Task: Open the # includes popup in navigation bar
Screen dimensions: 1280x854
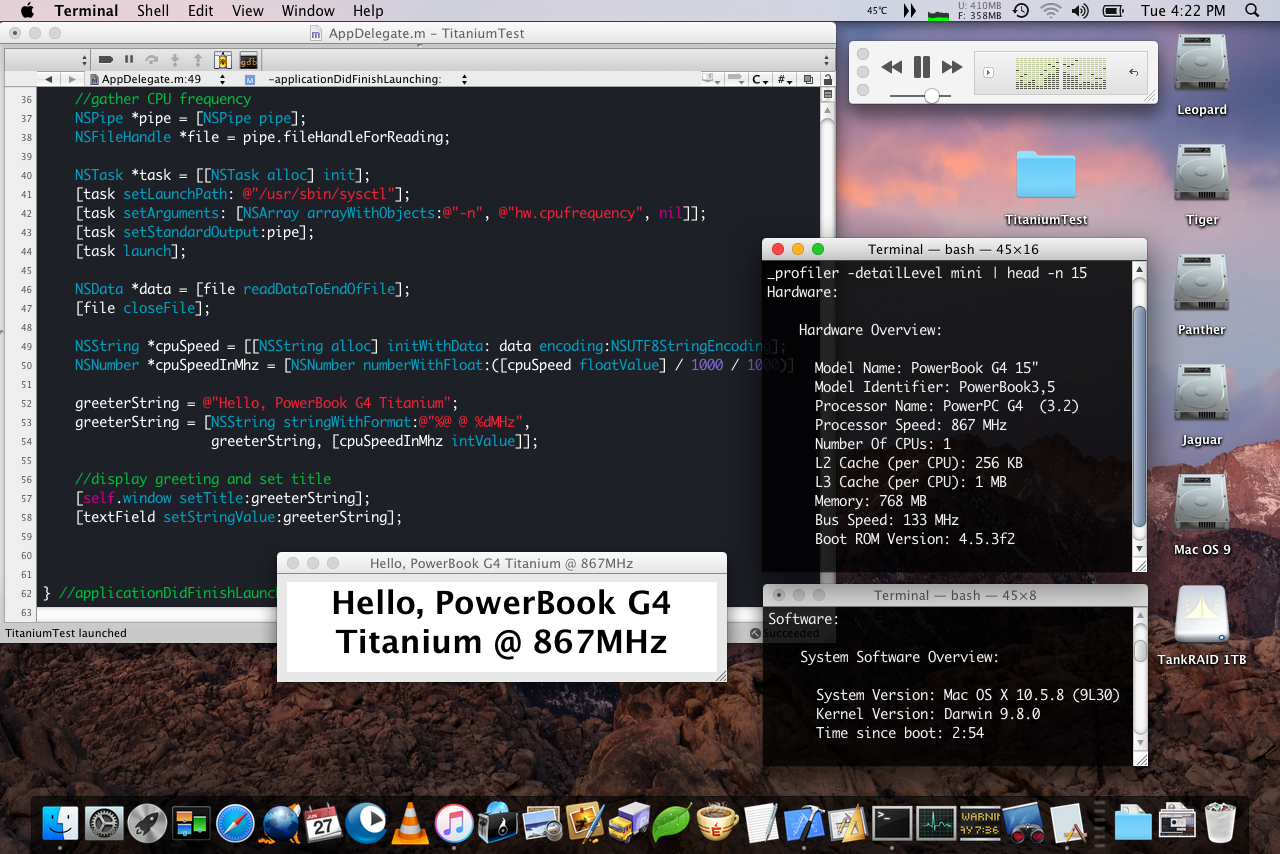Action: [785, 79]
